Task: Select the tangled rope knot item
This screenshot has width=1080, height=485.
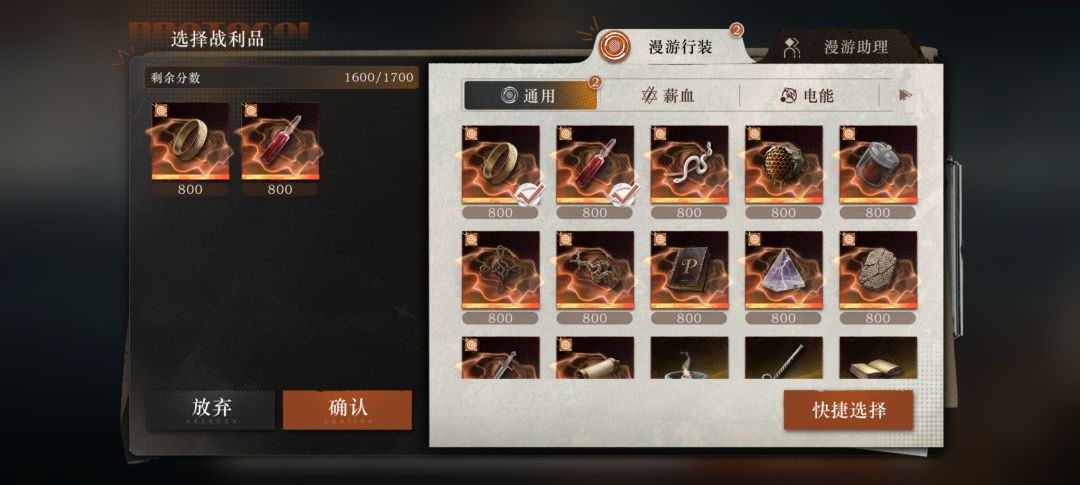Action: coord(500,270)
